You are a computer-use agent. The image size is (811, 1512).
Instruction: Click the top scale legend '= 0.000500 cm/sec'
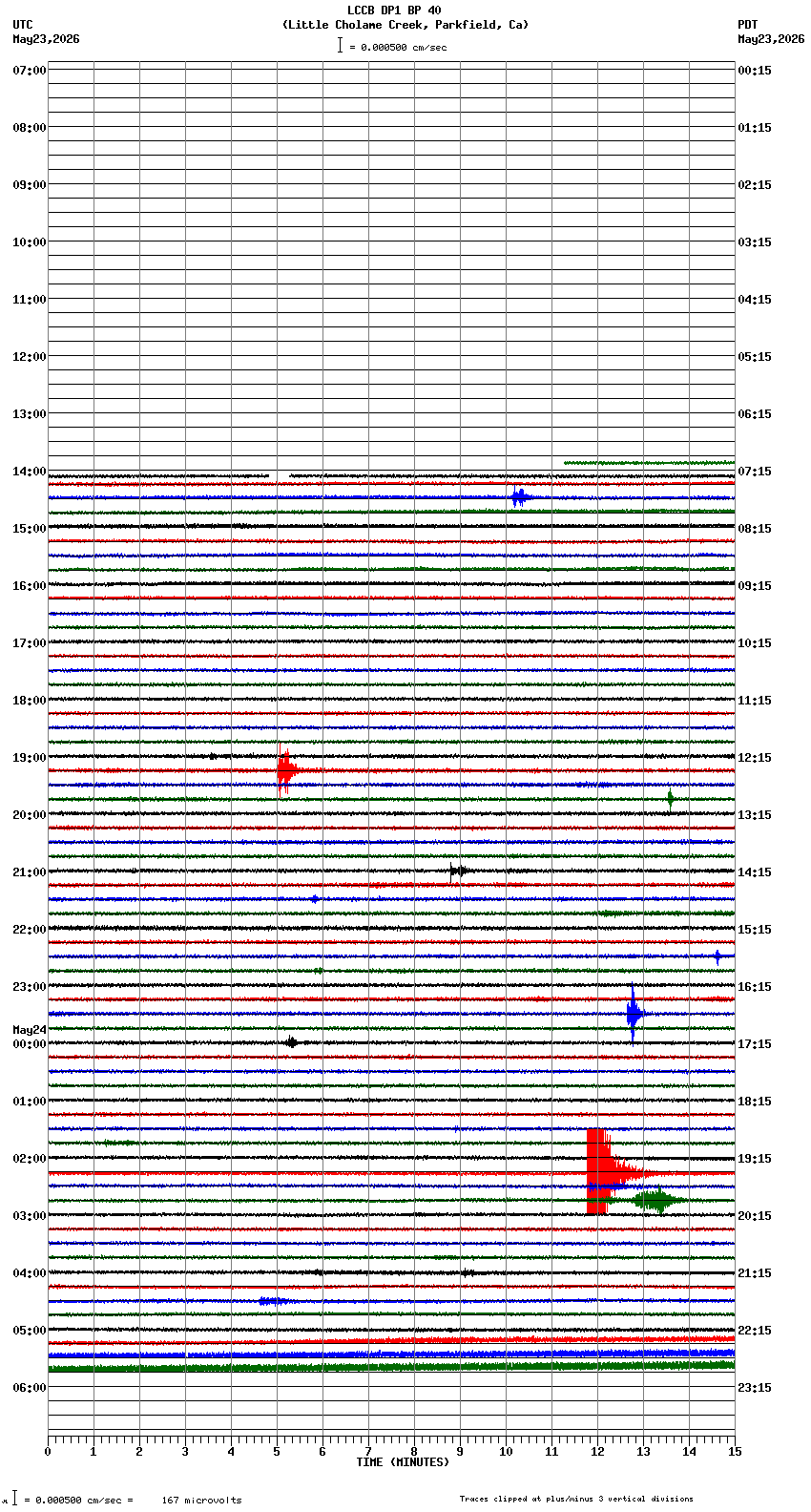[x=398, y=47]
